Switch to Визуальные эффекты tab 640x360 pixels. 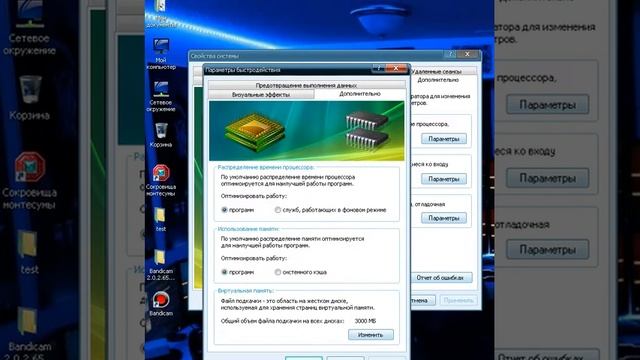[x=261, y=94]
